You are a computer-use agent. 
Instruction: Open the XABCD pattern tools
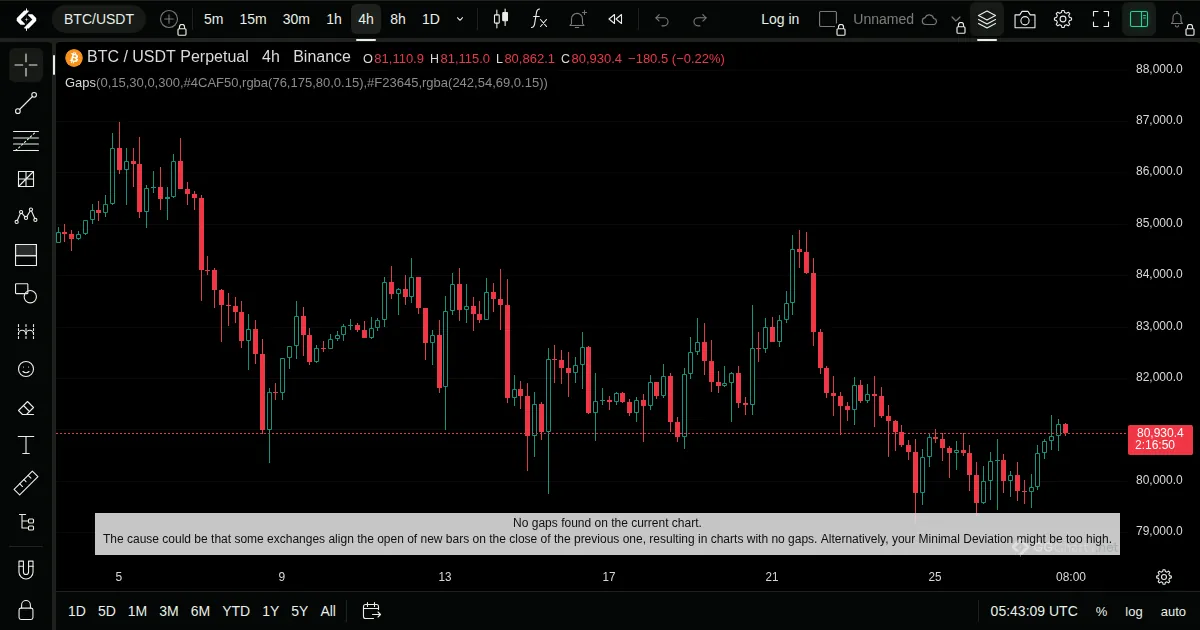(26, 217)
